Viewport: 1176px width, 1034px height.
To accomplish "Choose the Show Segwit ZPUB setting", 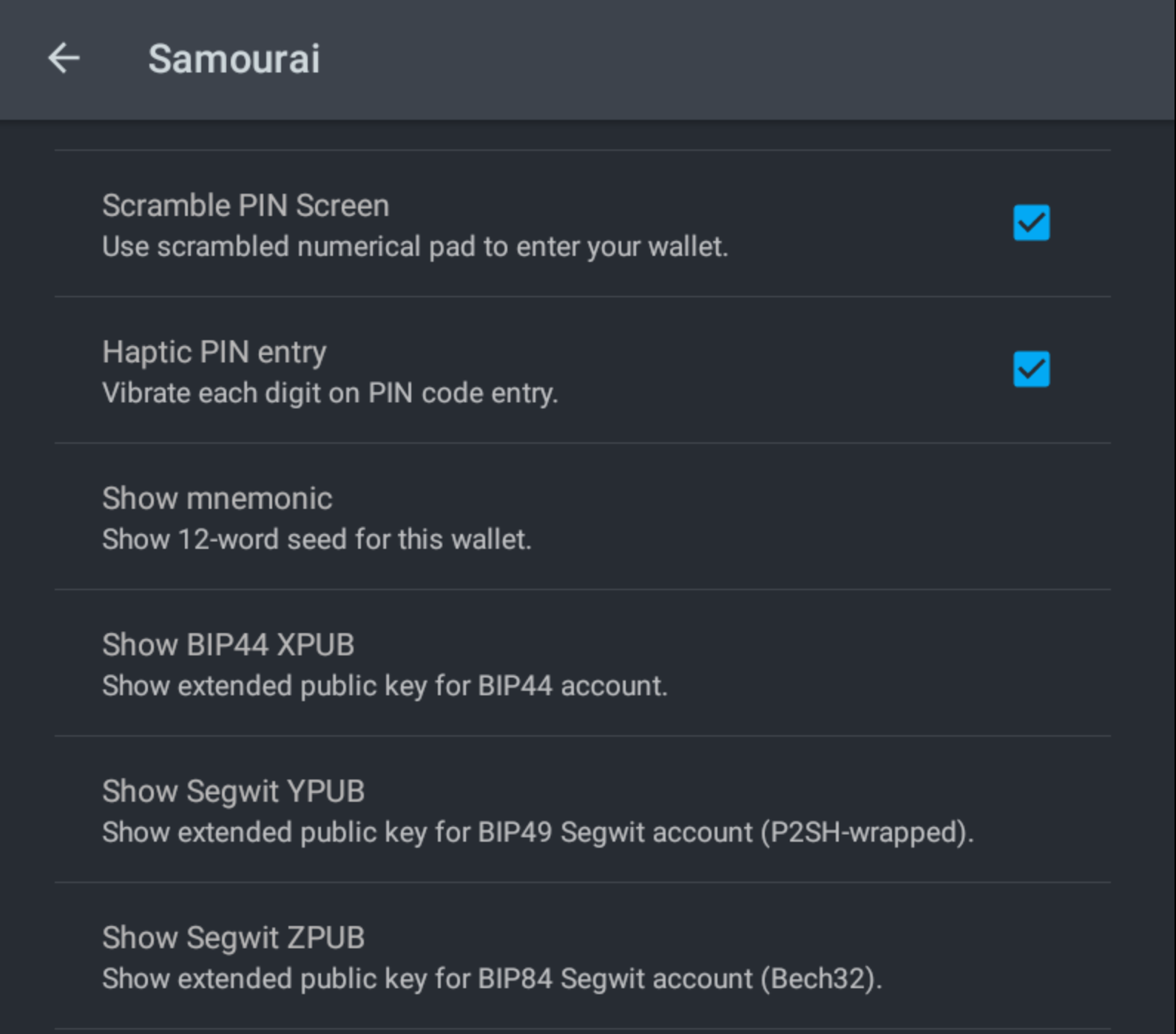I will point(583,956).
